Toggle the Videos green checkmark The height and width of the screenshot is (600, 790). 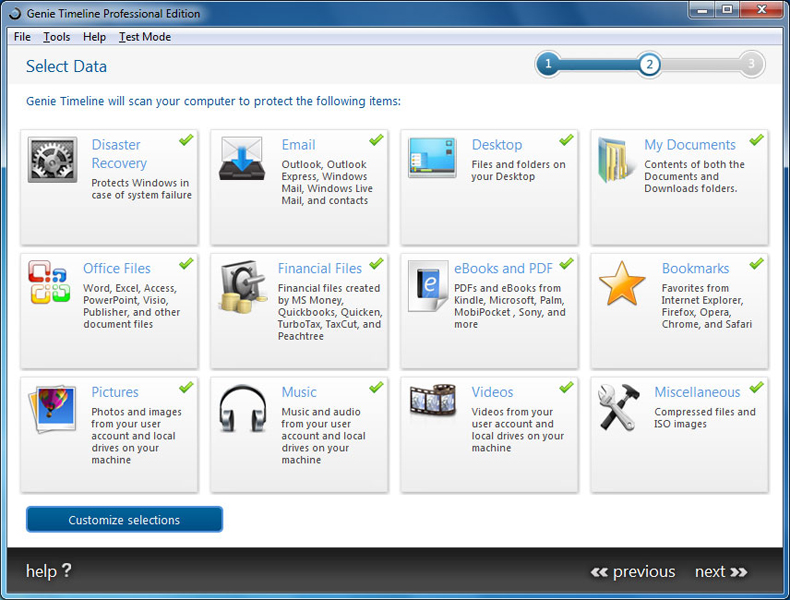(x=566, y=387)
